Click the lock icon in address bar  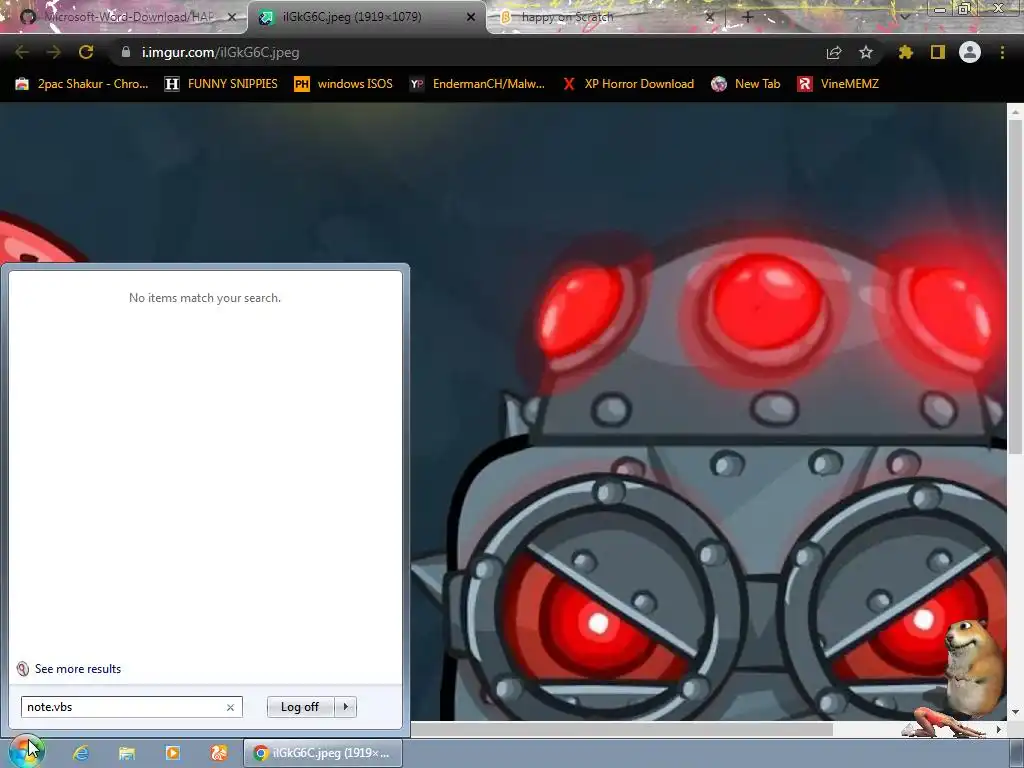coord(126,52)
